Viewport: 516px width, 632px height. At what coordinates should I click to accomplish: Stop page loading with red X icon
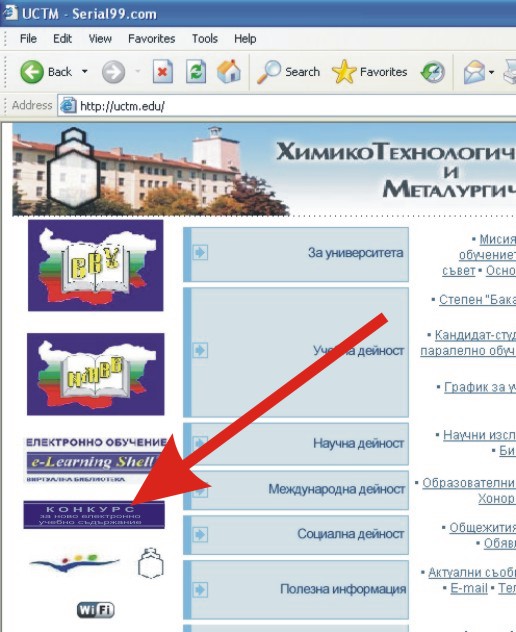(x=162, y=72)
